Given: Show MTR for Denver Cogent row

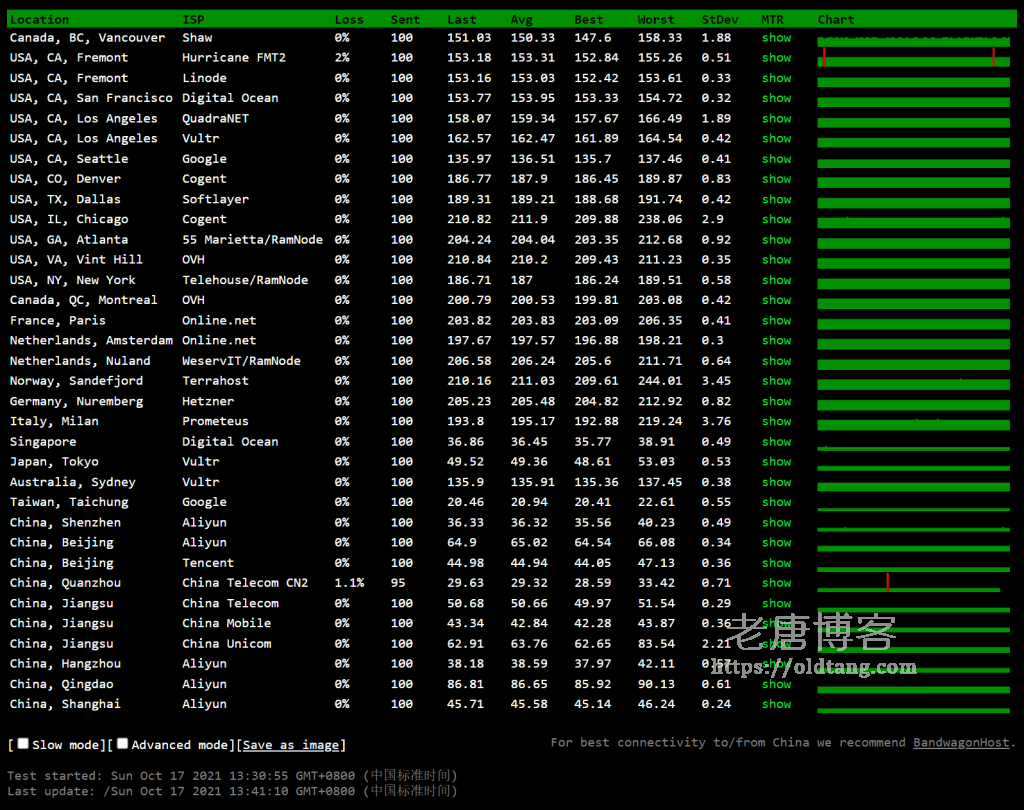Looking at the screenshot, I should [776, 179].
